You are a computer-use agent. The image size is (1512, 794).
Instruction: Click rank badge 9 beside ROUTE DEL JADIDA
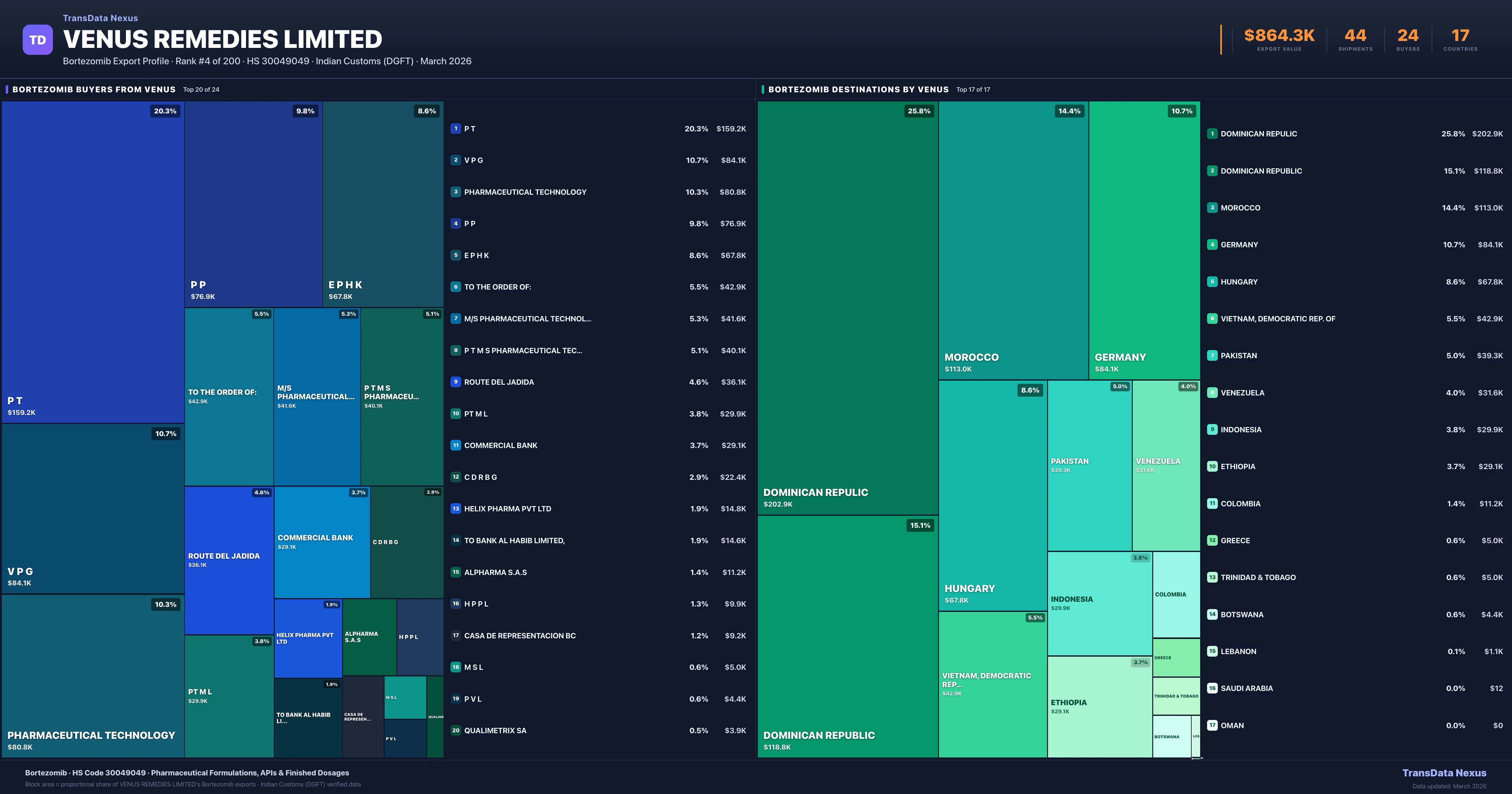click(455, 382)
